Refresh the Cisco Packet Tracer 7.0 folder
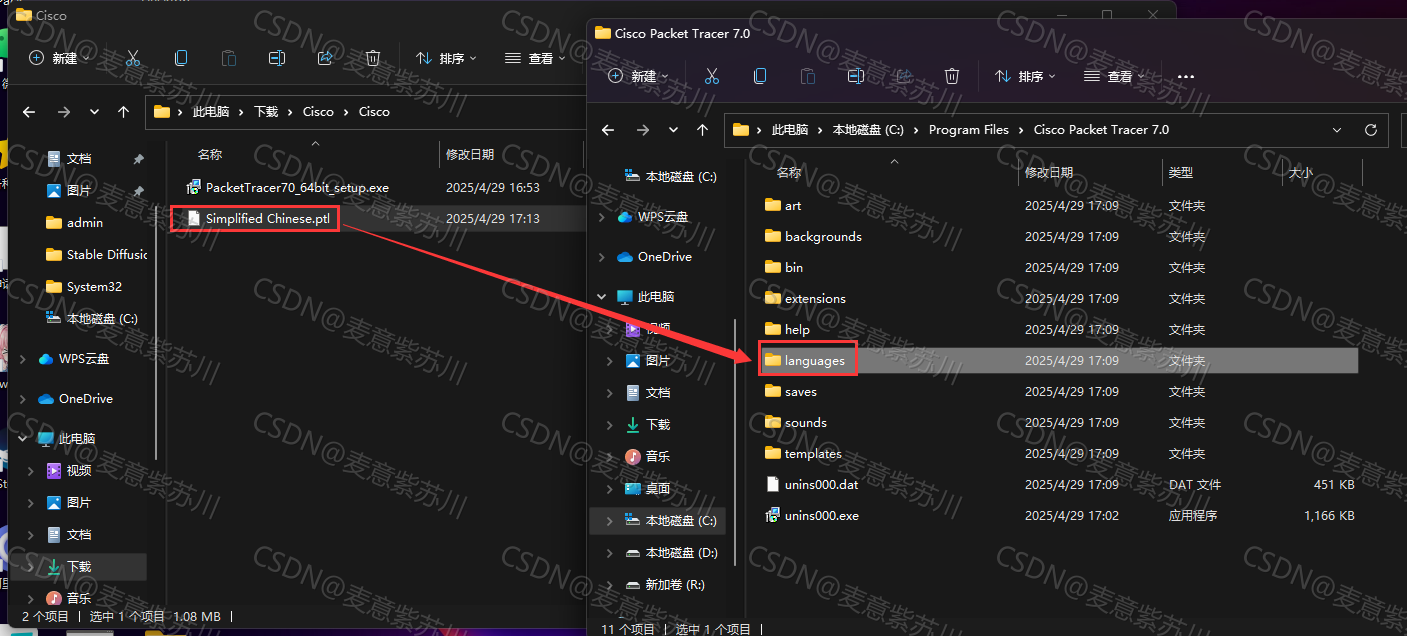The image size is (1407, 636). [x=1371, y=130]
